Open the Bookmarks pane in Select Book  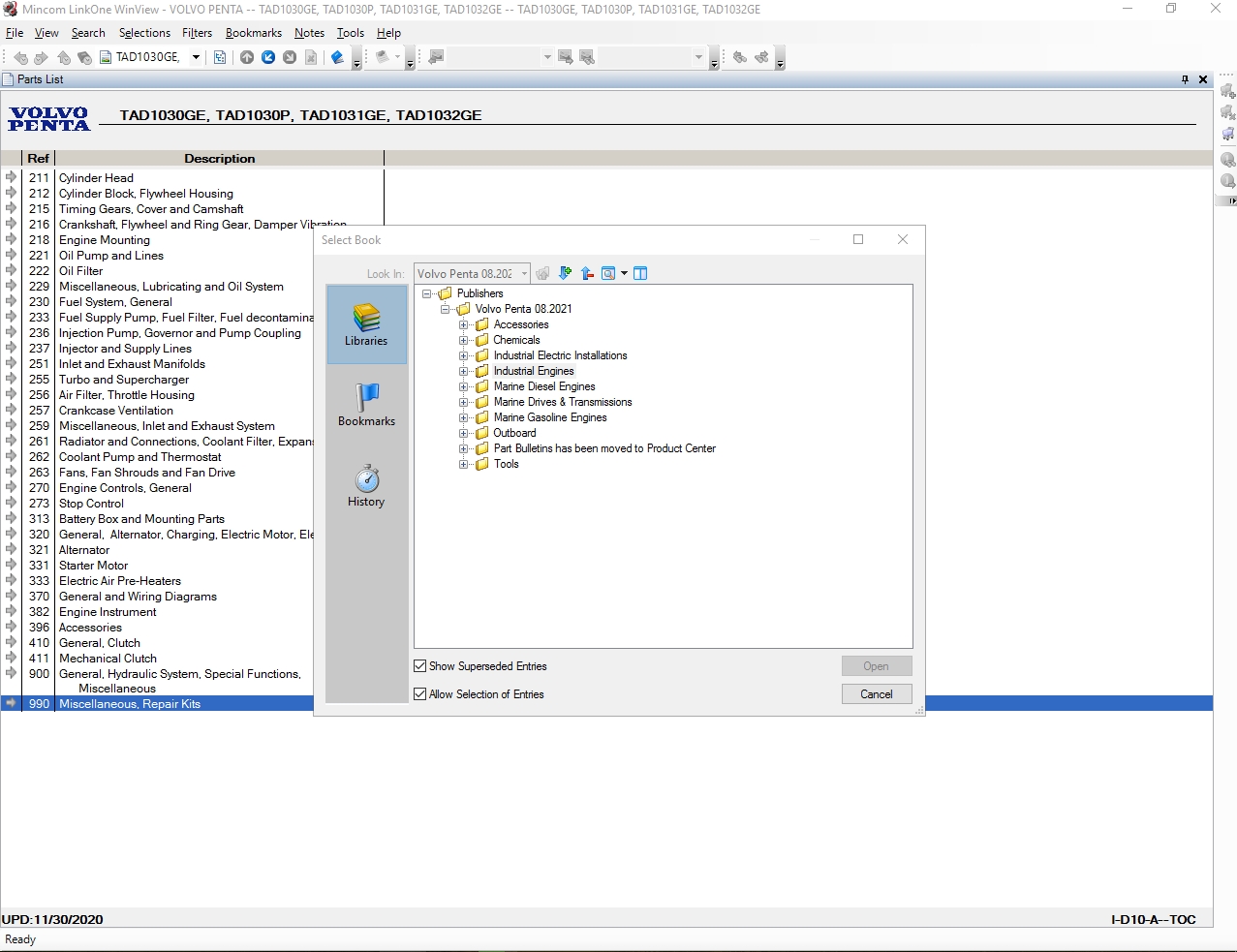click(x=366, y=405)
